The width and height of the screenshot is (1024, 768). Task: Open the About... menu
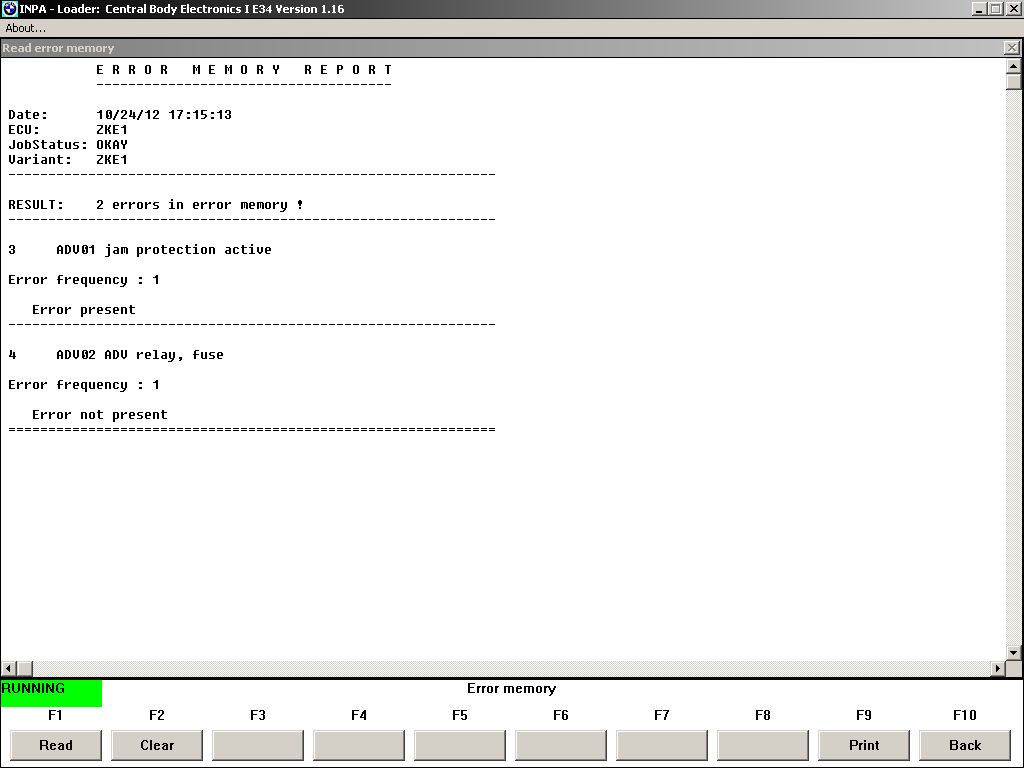(x=26, y=28)
